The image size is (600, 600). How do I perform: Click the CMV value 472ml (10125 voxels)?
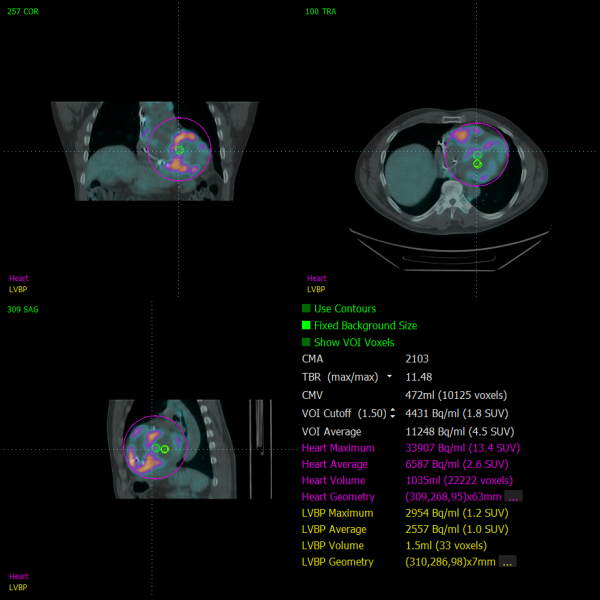coord(456,395)
